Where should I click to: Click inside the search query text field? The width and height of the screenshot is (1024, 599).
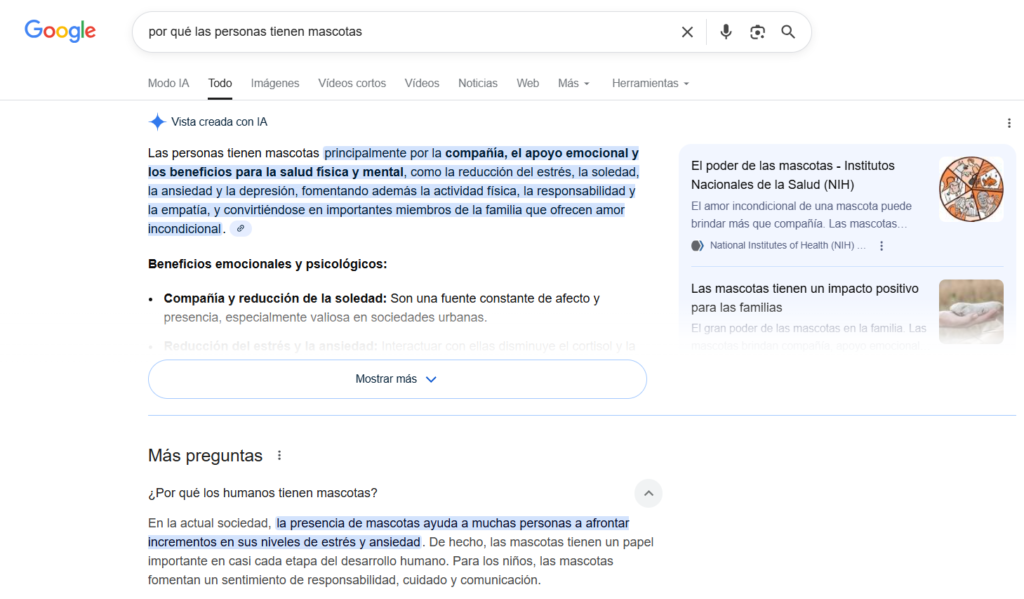click(400, 32)
